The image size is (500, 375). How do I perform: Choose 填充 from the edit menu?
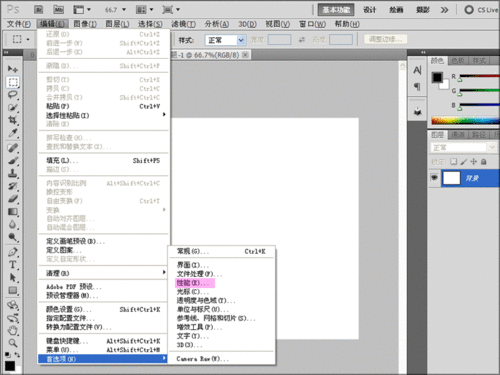[x=104, y=161]
